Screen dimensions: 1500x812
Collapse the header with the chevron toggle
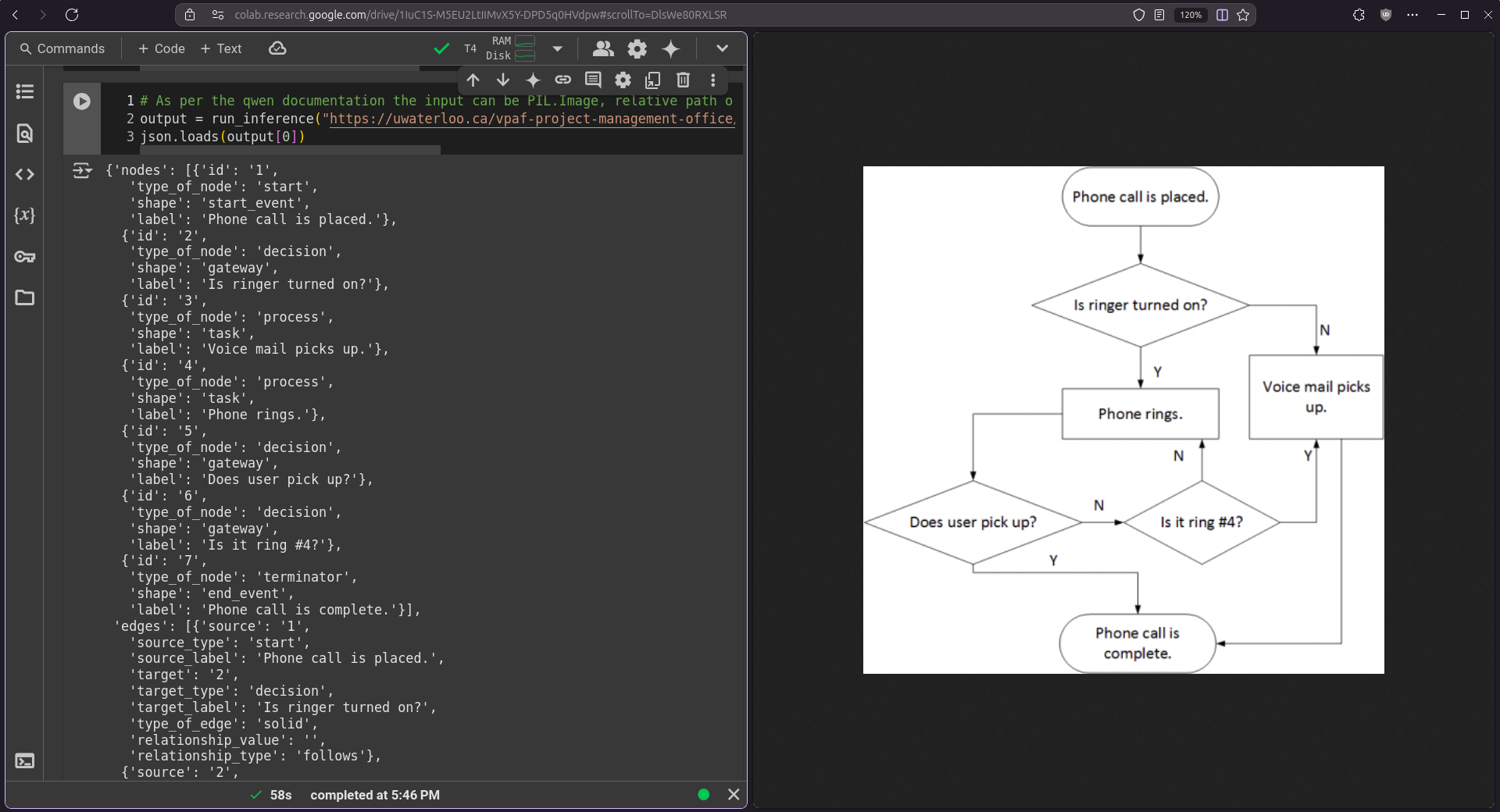coord(722,48)
